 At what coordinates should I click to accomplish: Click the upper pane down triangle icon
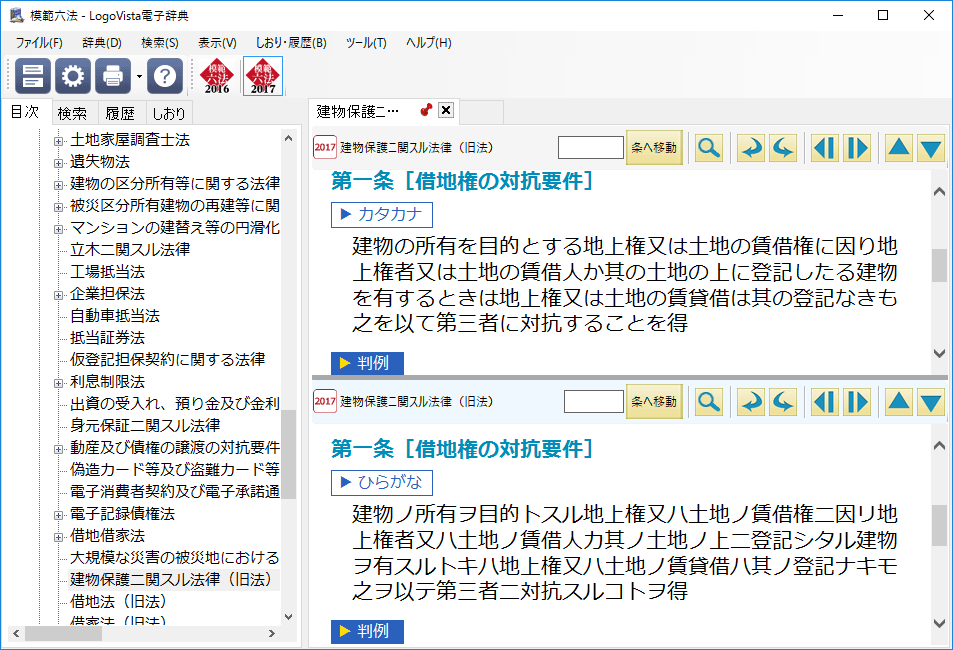931,148
